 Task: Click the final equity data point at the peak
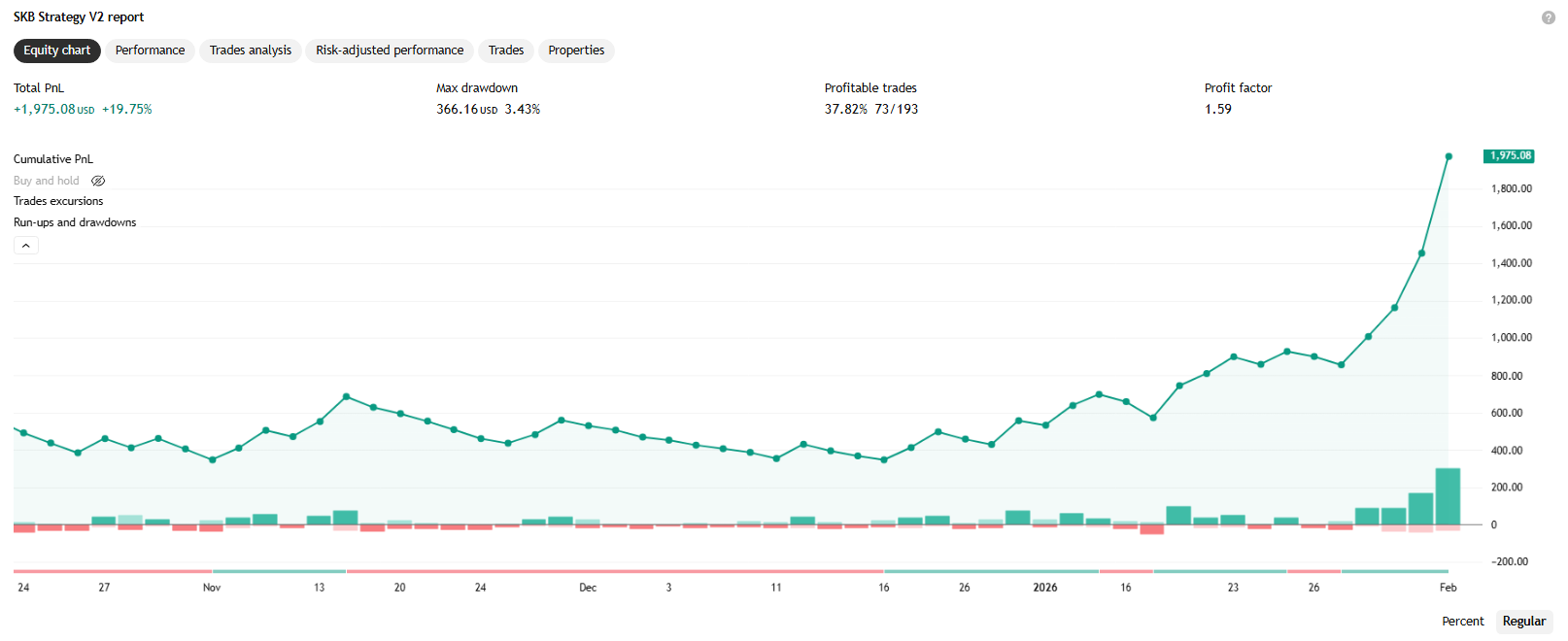[x=1449, y=156]
